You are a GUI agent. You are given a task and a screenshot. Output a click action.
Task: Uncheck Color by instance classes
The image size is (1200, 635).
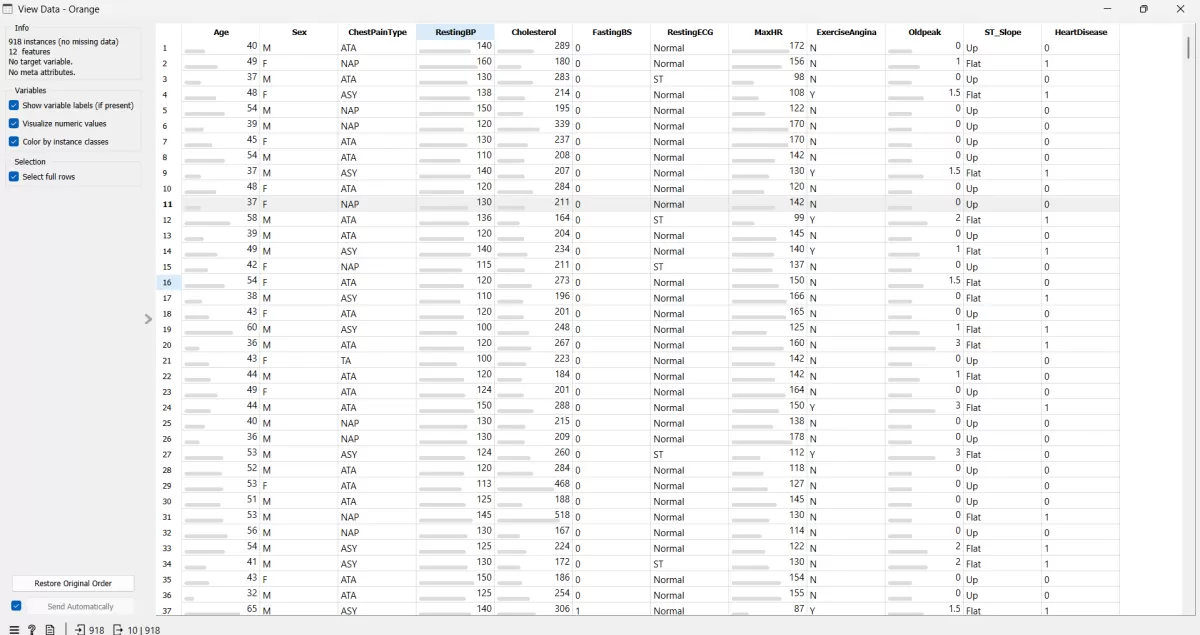point(14,141)
